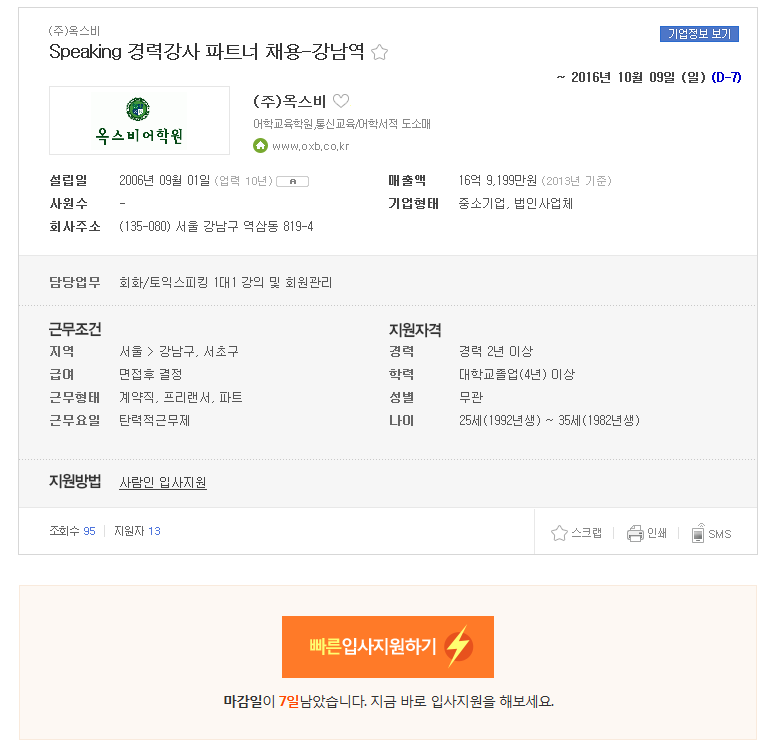The image size is (763, 748).
Task: Click the 옥스비어학원 company logo
Action: pyautogui.click(x=139, y=121)
